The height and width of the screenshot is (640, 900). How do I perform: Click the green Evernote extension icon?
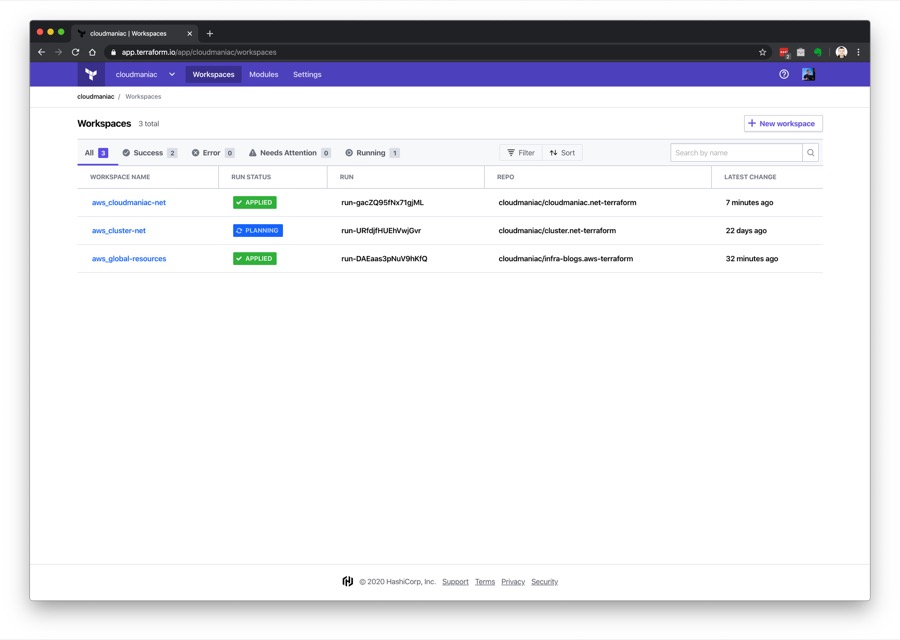click(818, 52)
